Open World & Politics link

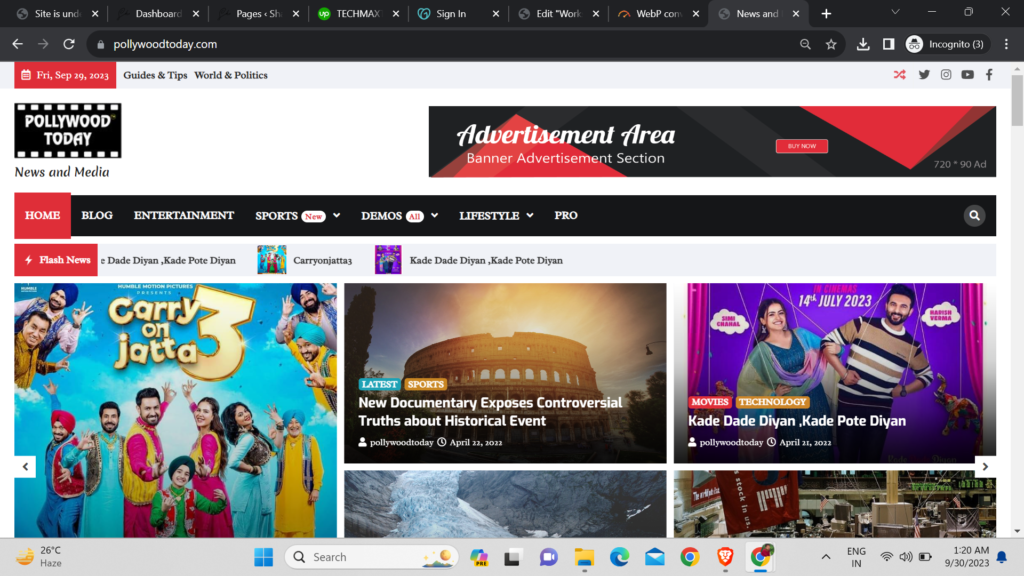231,75
